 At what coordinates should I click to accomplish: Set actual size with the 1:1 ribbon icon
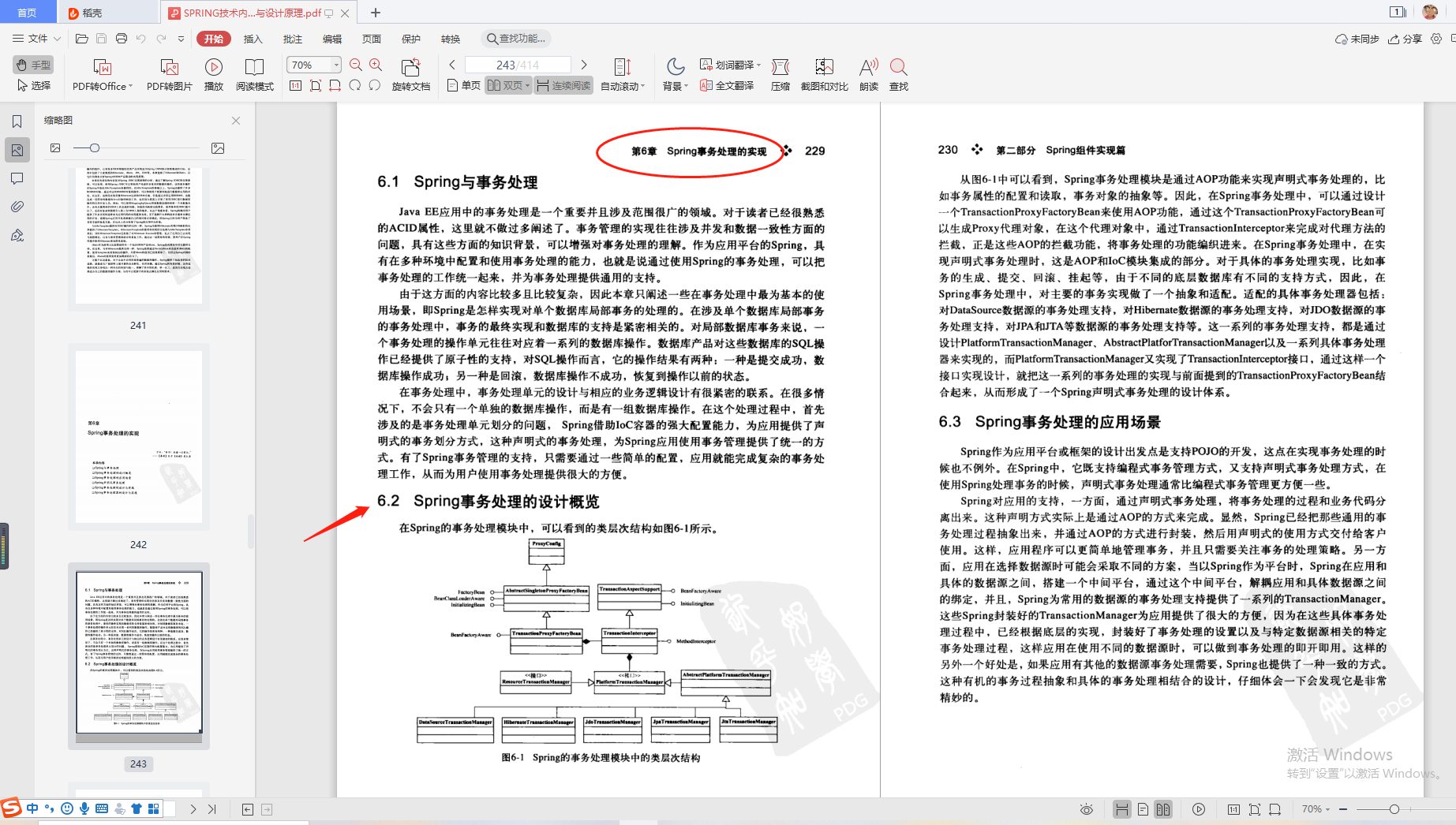click(295, 85)
